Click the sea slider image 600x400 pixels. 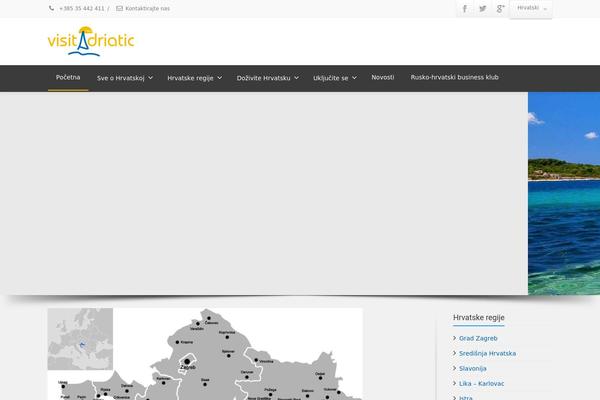click(564, 193)
